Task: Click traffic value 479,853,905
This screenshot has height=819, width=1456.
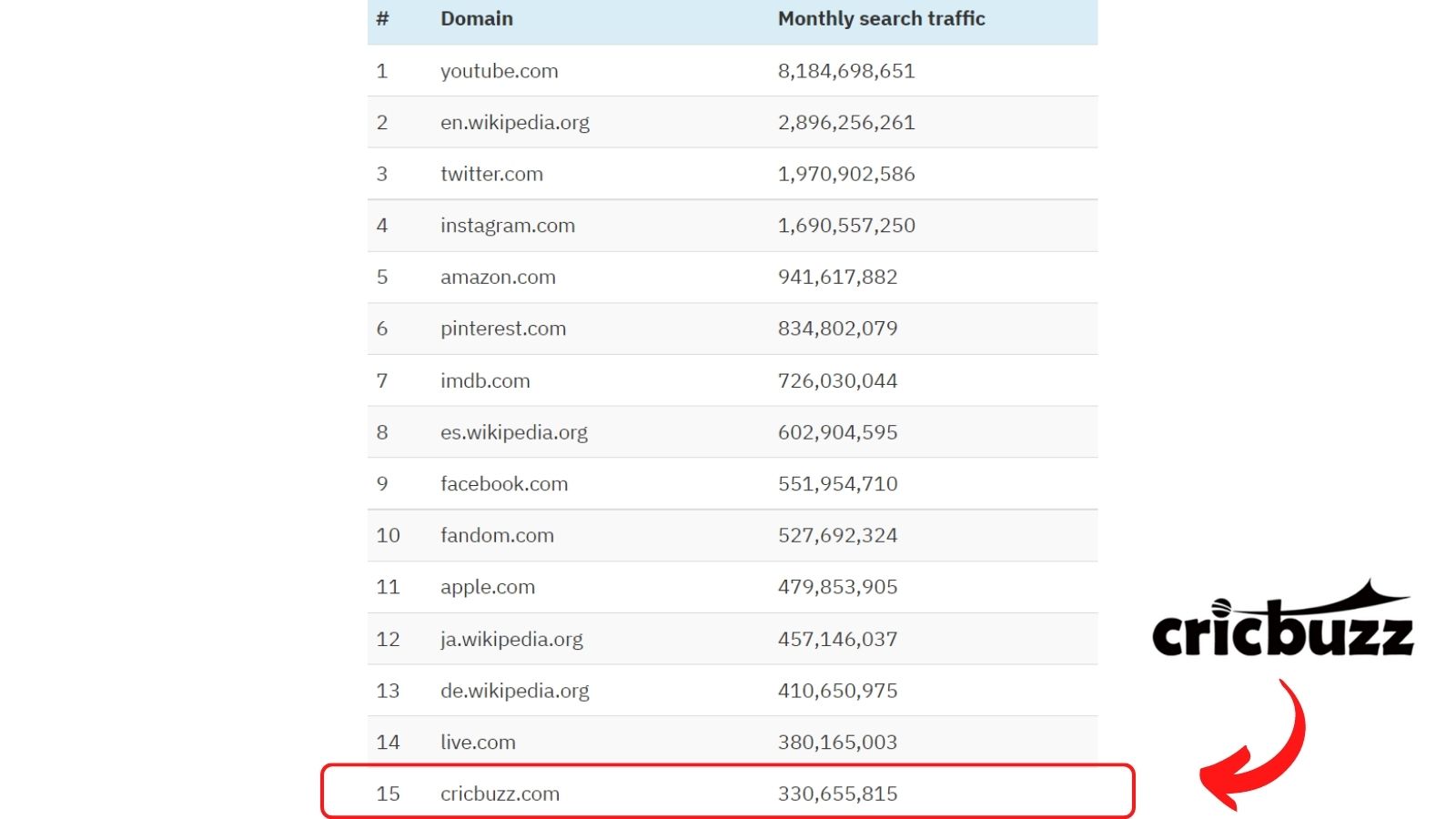Action: (837, 587)
